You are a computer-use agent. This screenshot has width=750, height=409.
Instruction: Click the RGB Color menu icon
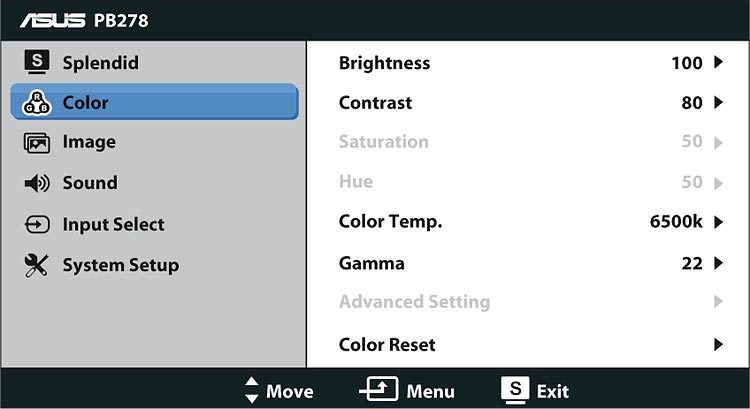(36, 102)
